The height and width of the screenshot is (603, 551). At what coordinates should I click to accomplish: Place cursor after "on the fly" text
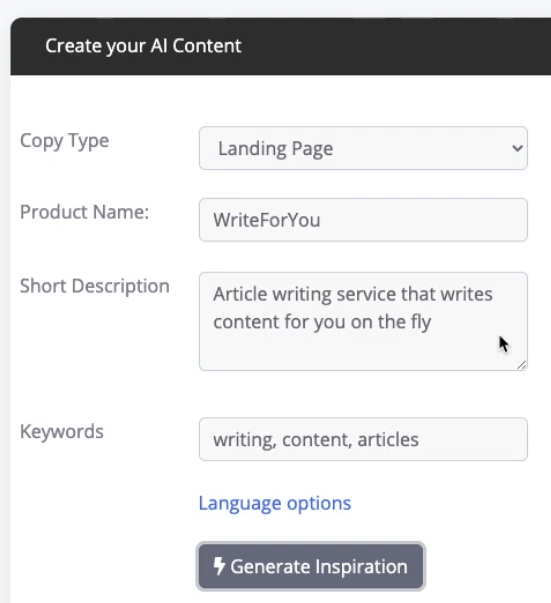[x=432, y=322]
